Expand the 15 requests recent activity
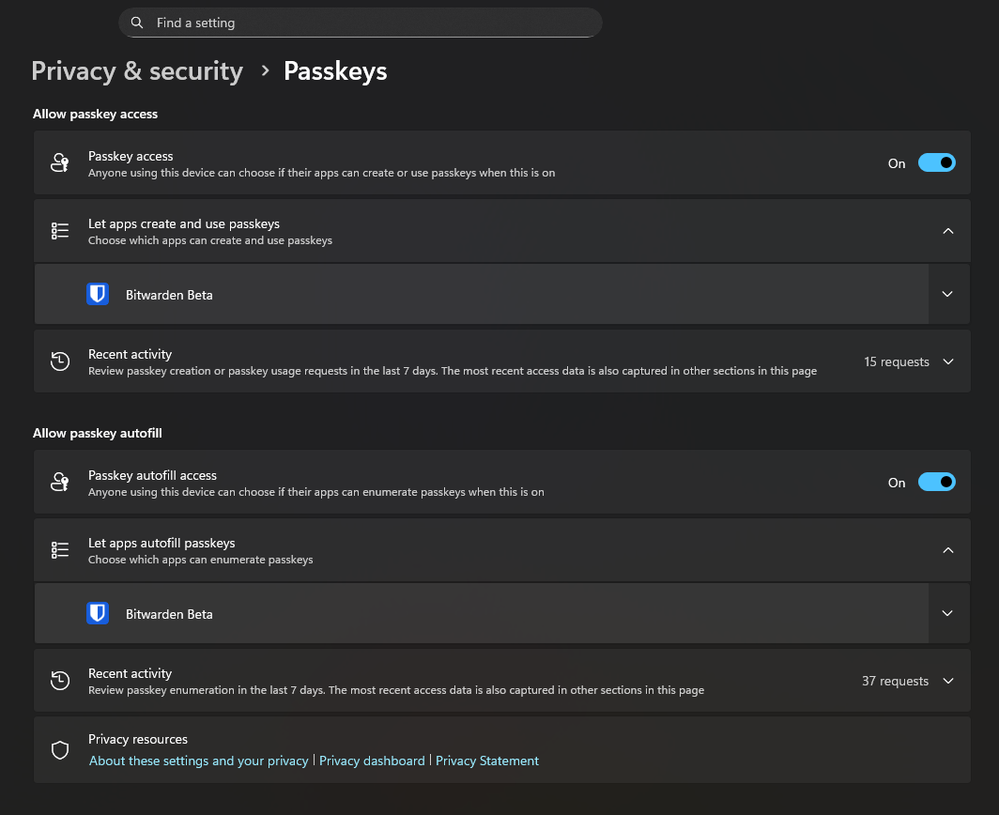The width and height of the screenshot is (999, 815). (x=948, y=362)
